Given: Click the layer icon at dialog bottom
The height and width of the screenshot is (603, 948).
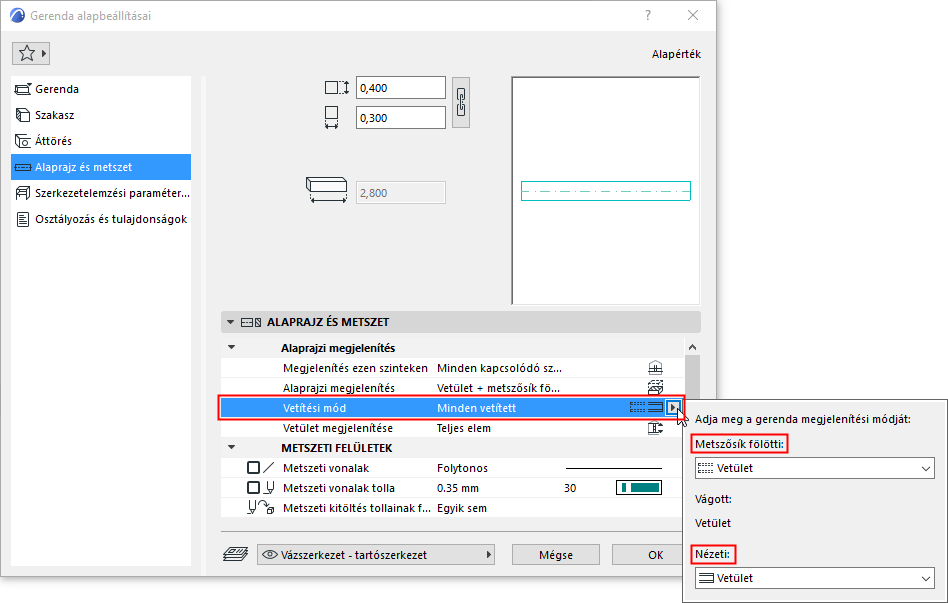Looking at the screenshot, I should (236, 554).
